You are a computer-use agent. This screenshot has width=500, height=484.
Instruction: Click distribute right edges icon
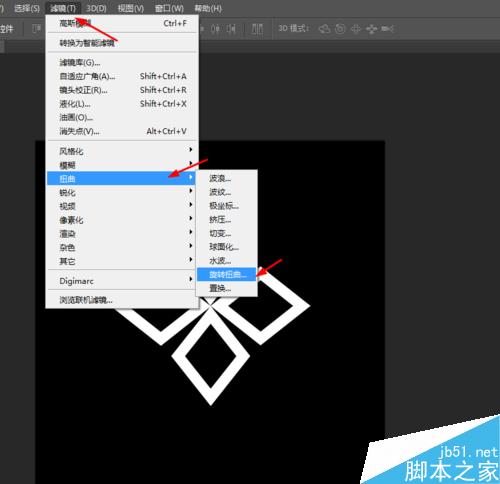tap(231, 29)
